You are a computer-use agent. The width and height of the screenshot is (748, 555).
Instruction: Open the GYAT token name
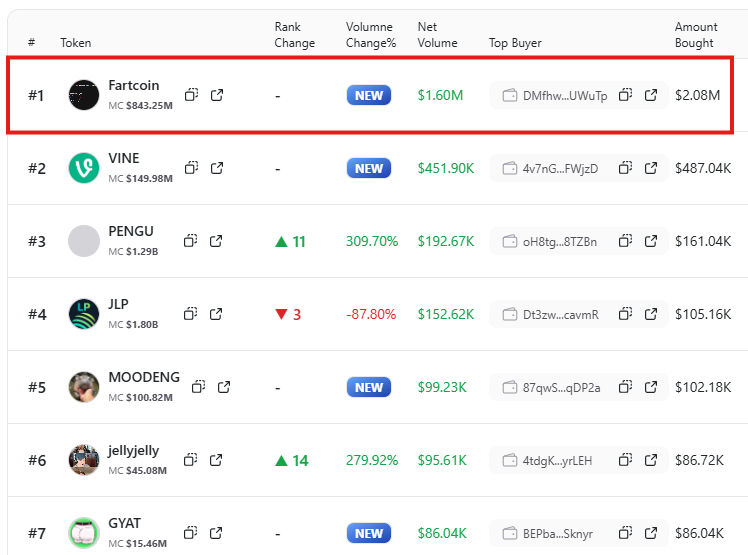point(125,523)
